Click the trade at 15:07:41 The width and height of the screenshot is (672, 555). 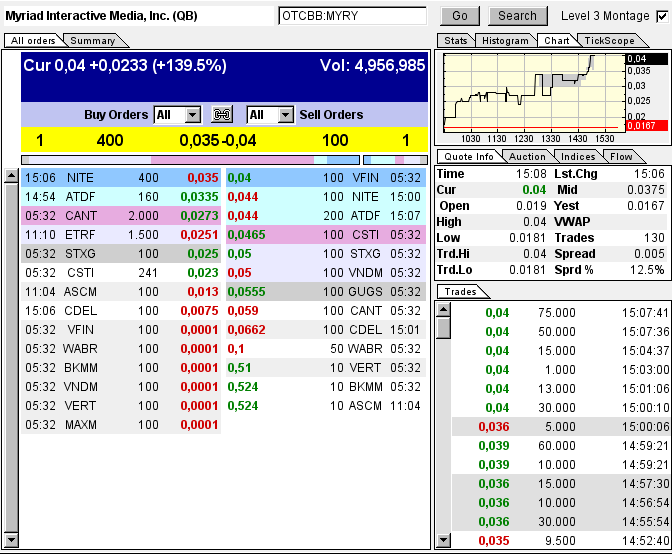(x=561, y=312)
